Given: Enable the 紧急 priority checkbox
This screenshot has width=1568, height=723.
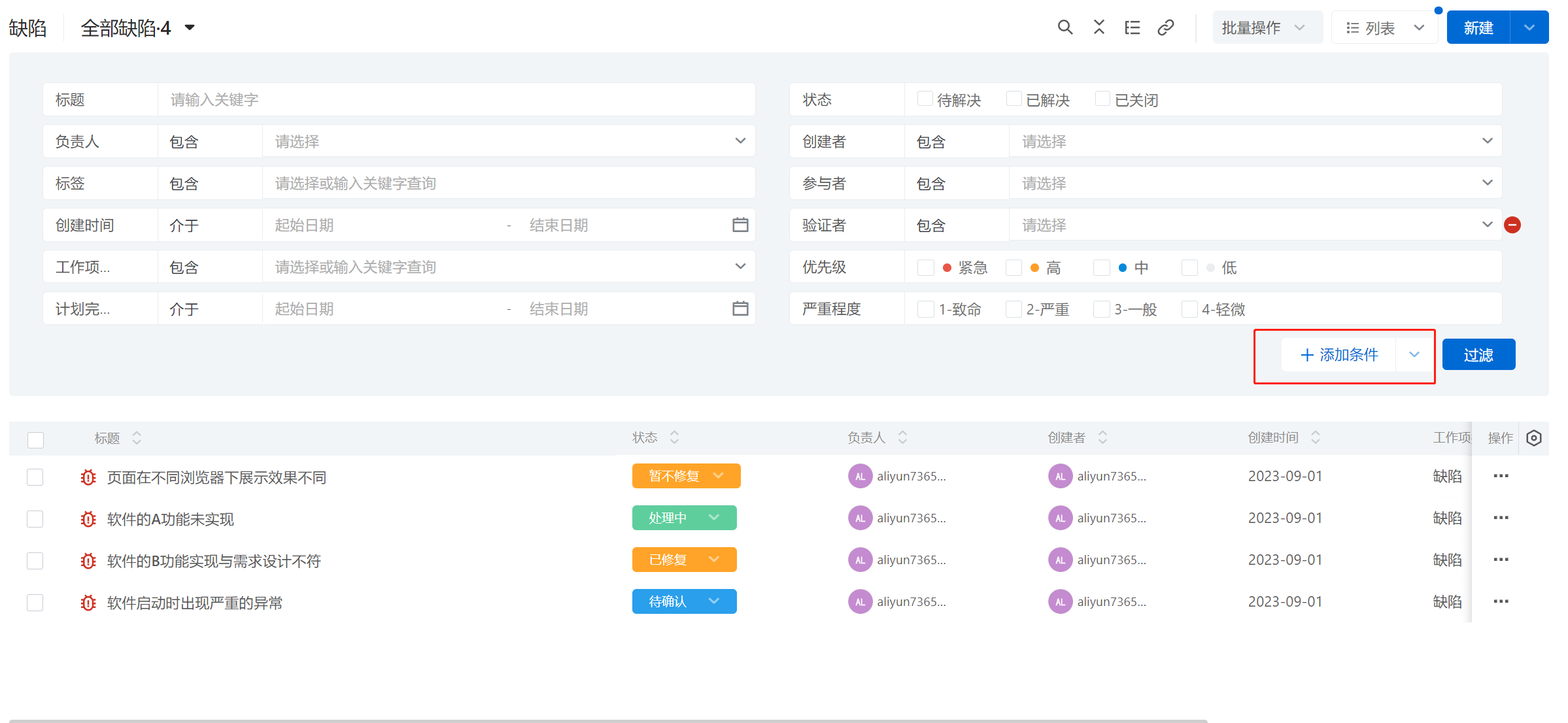Looking at the screenshot, I should click(x=925, y=267).
